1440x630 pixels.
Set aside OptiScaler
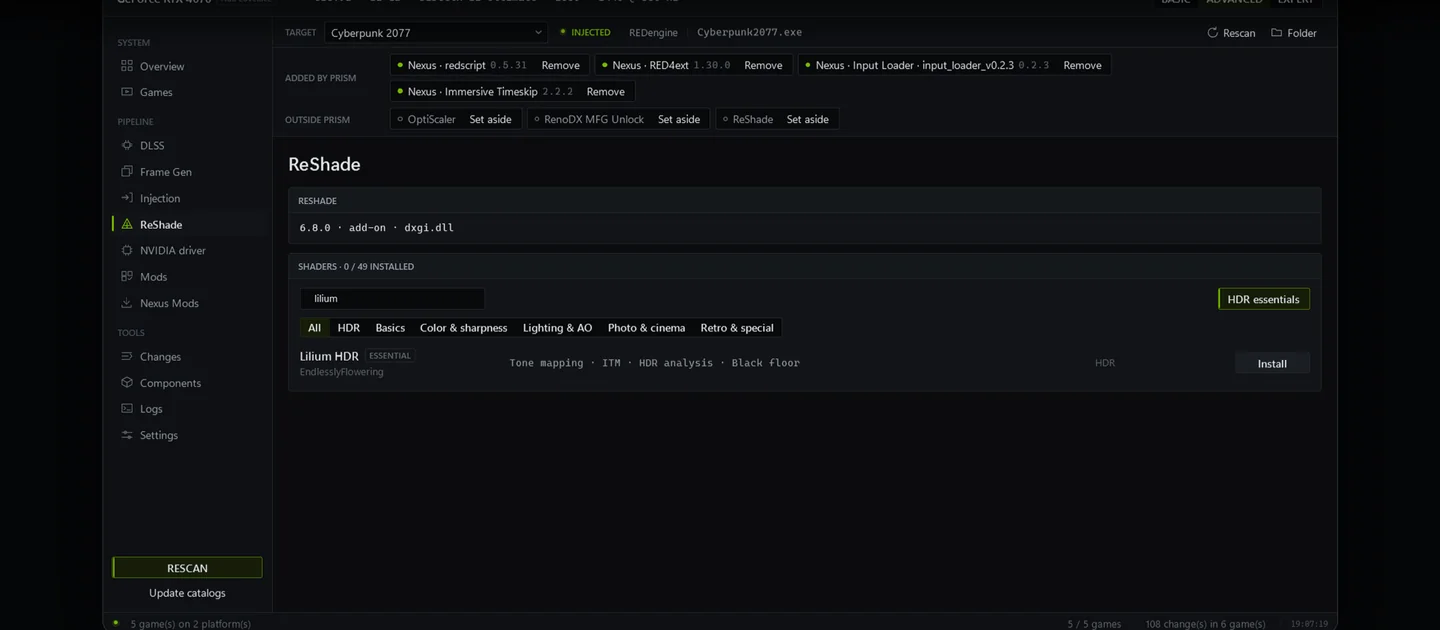point(490,119)
